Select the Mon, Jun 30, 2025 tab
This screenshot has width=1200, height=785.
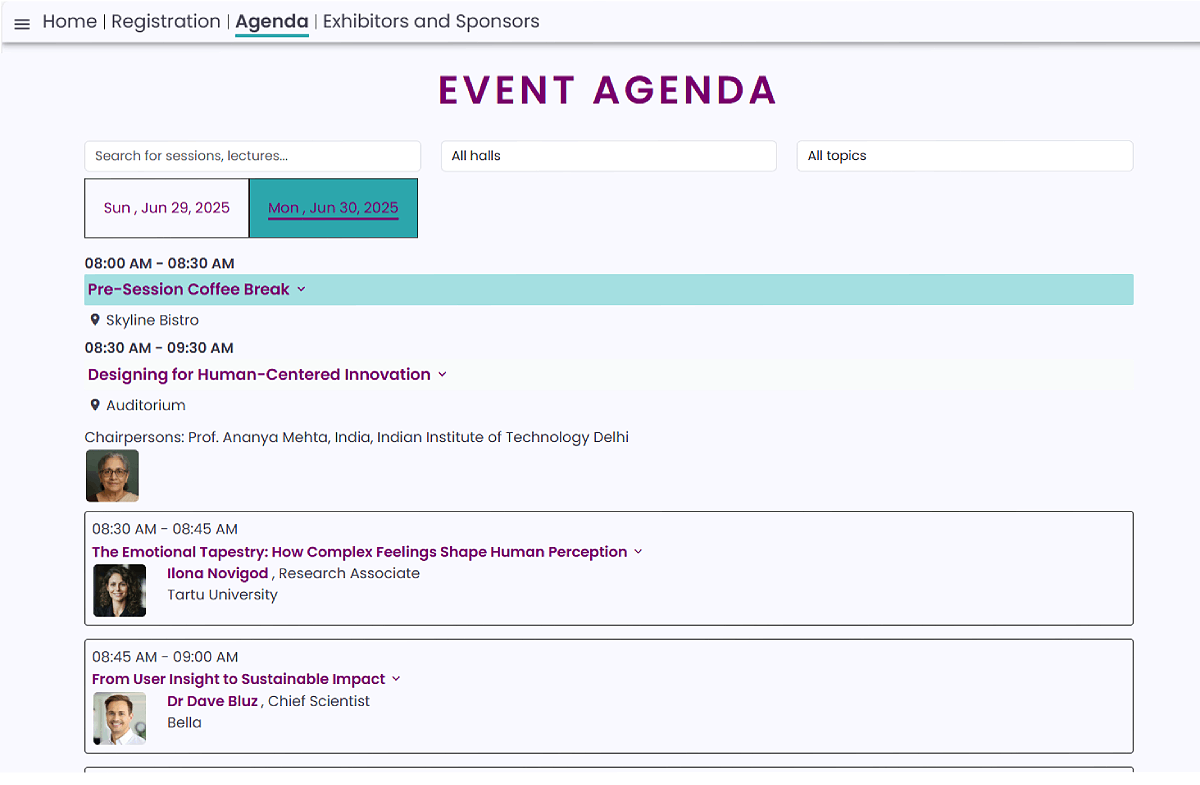[333, 208]
